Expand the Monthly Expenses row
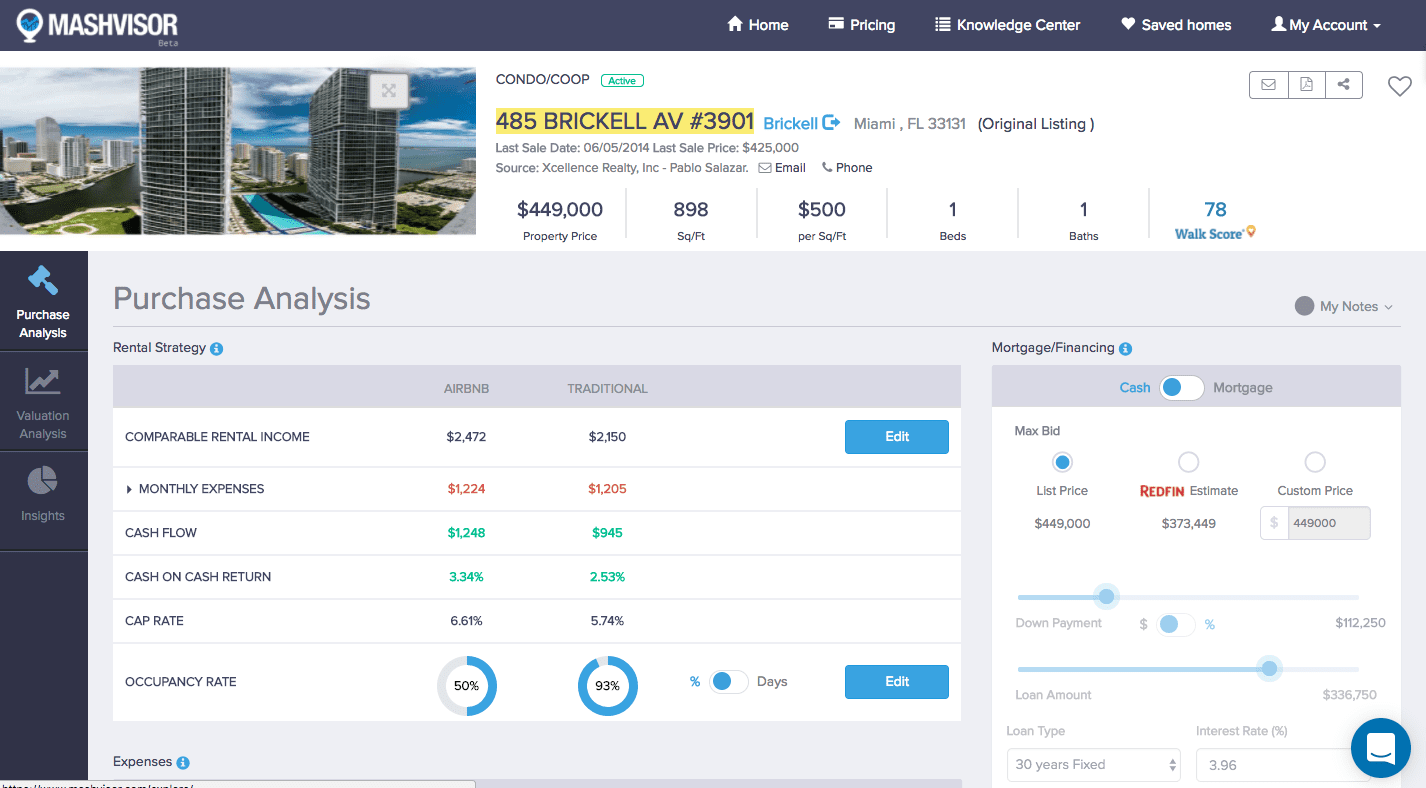 coord(130,489)
